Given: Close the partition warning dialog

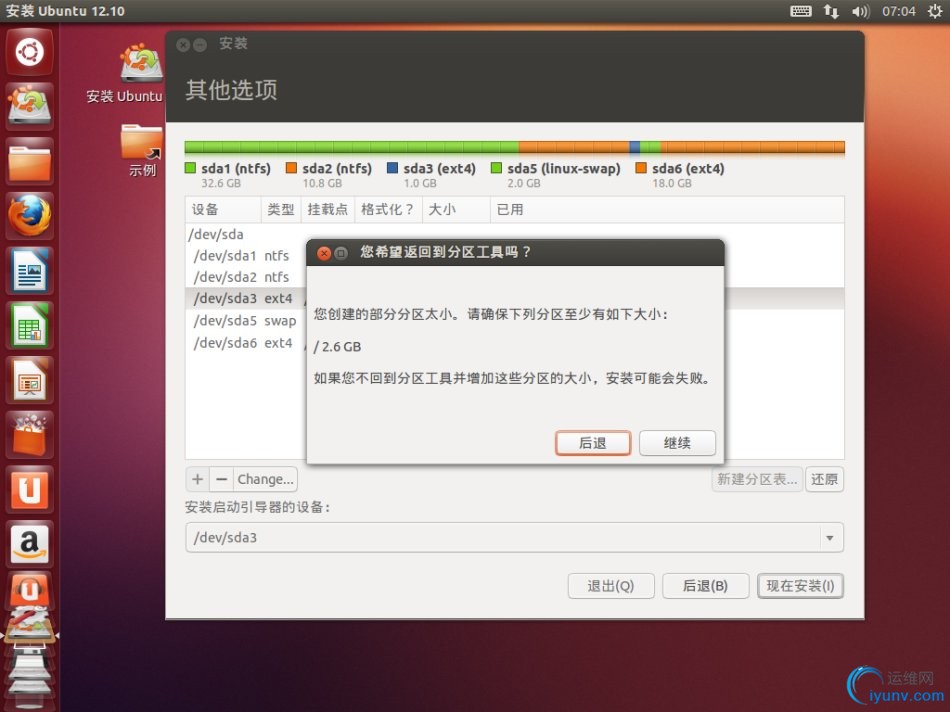Looking at the screenshot, I should pos(324,253).
